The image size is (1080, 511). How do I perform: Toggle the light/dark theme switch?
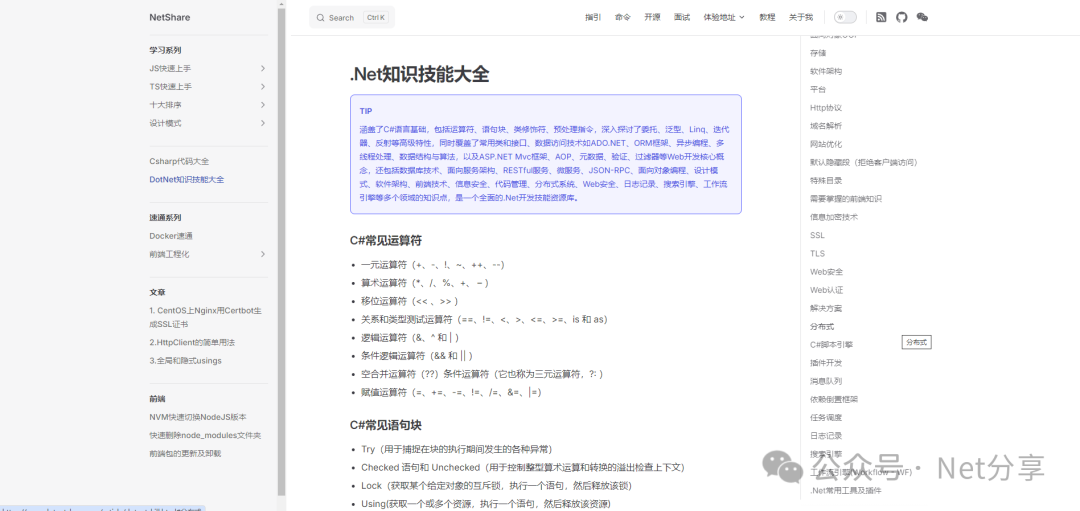tap(845, 17)
